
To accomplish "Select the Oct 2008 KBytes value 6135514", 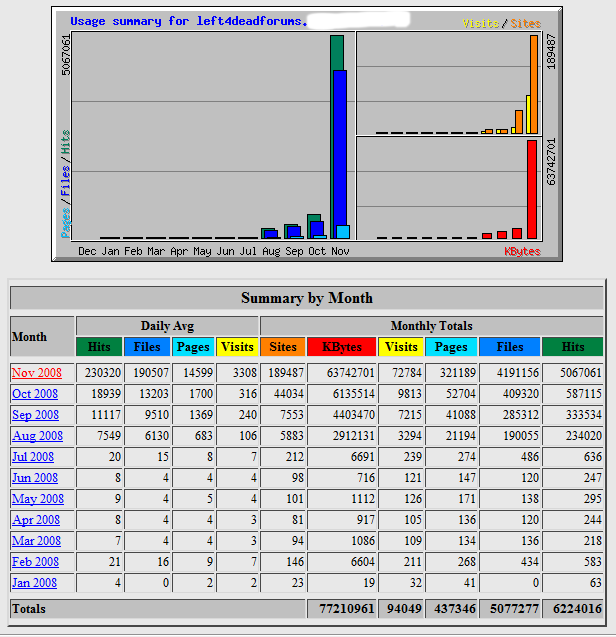I will 354,394.
